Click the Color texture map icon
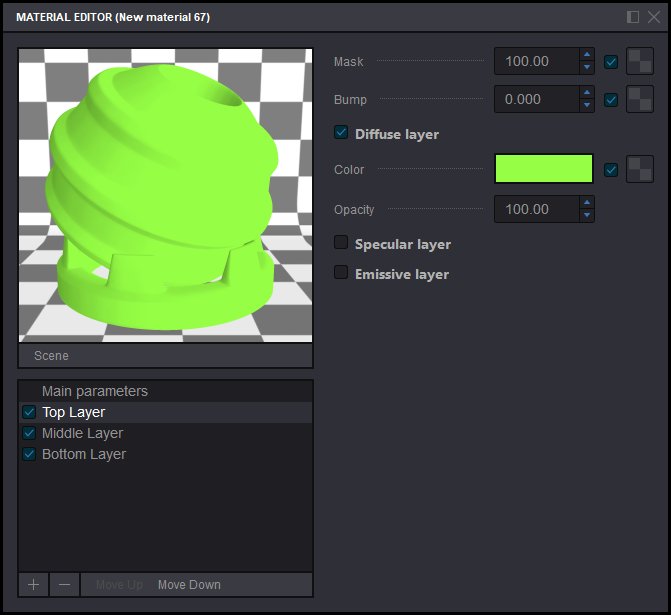 pos(640,170)
